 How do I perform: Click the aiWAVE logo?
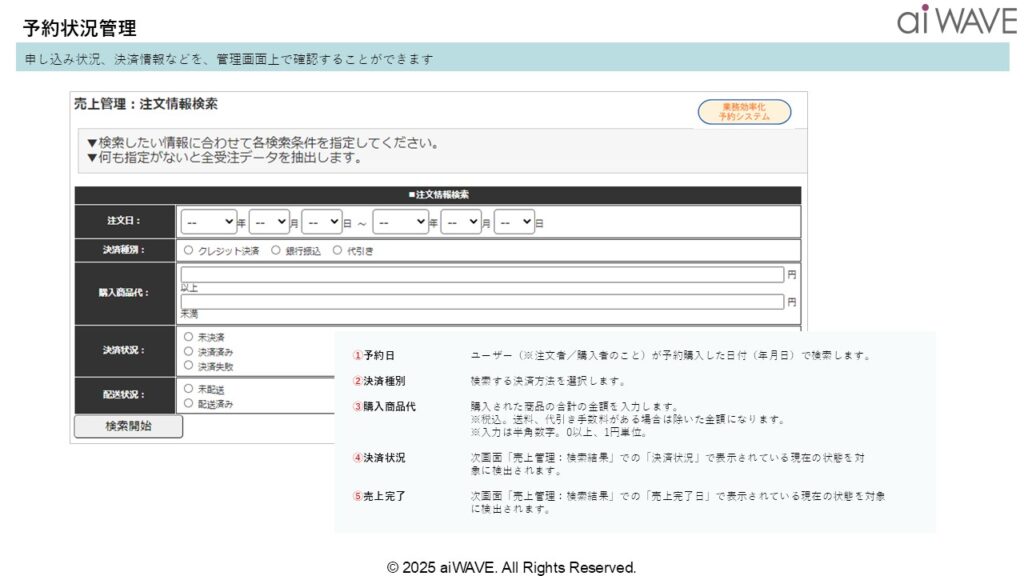click(x=955, y=20)
